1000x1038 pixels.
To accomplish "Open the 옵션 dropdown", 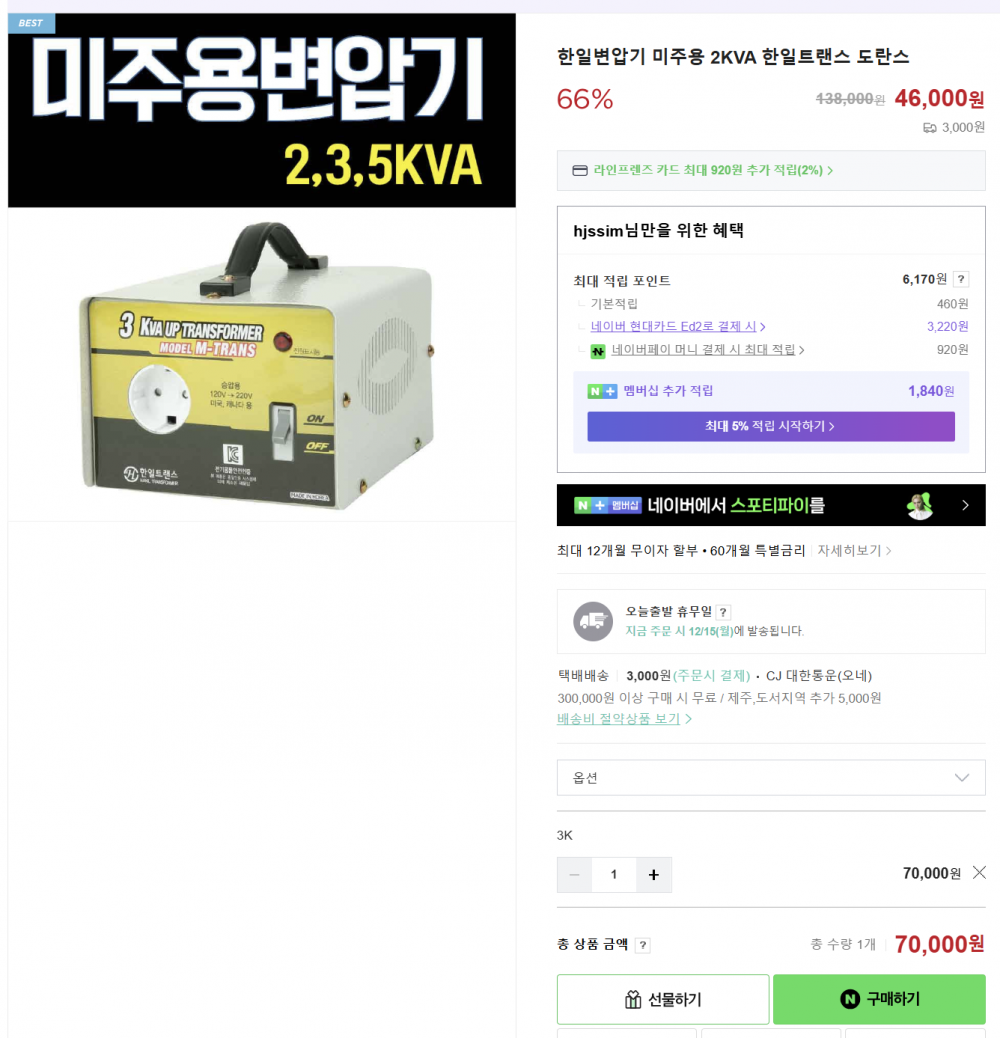I will point(771,778).
